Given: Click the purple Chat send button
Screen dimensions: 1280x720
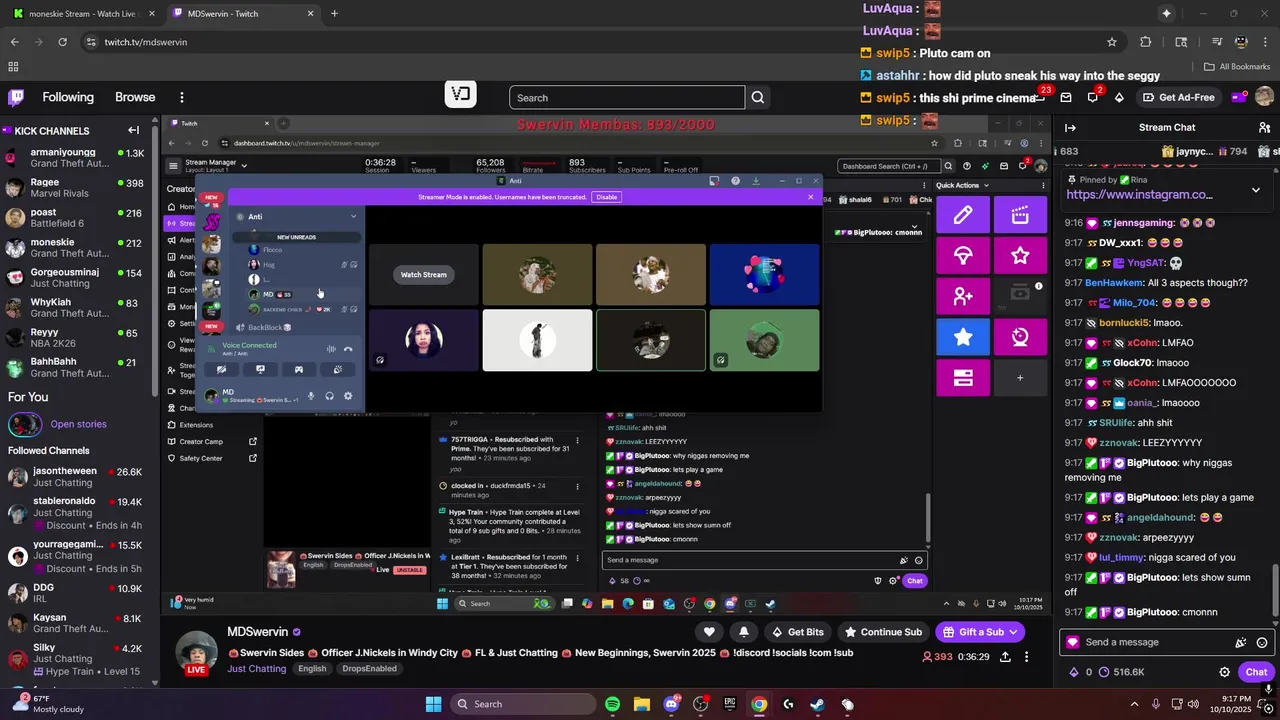Looking at the screenshot, I should [x=1257, y=672].
